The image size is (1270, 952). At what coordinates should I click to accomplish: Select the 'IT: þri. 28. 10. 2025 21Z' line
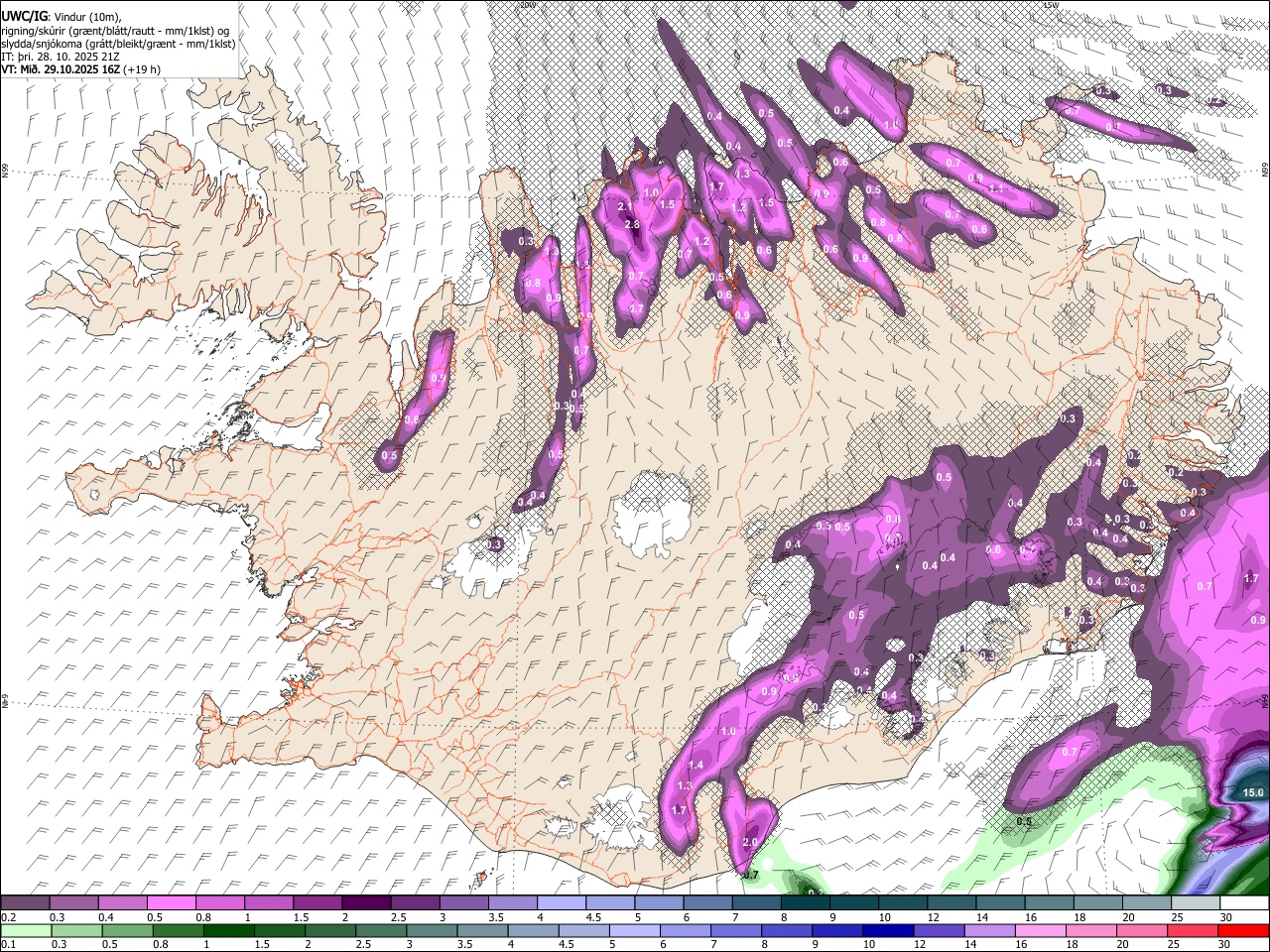pyautogui.click(x=61, y=57)
